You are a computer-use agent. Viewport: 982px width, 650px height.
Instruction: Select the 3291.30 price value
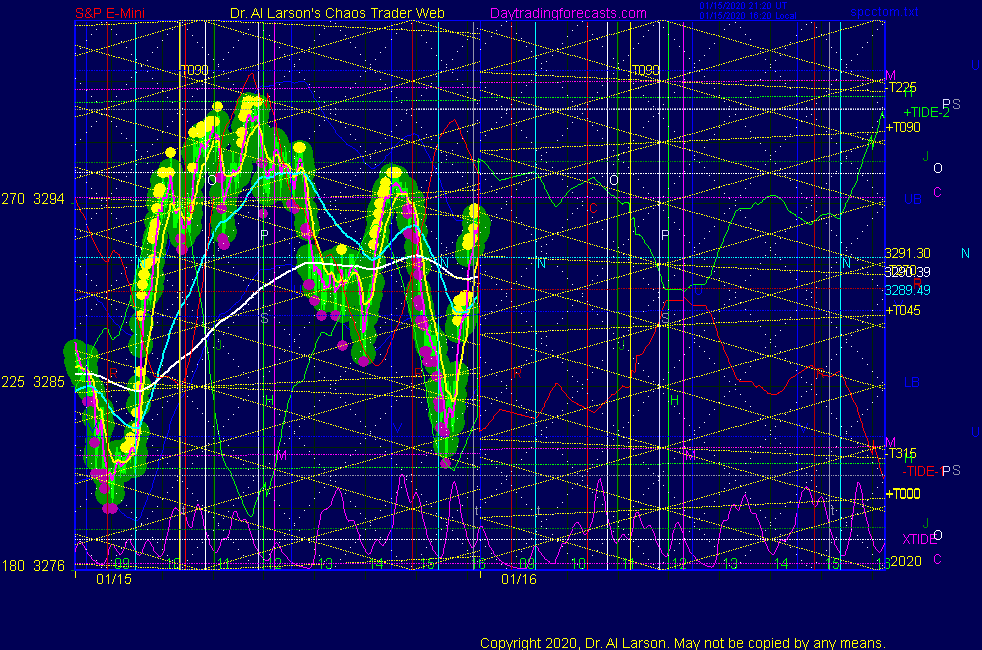point(907,253)
